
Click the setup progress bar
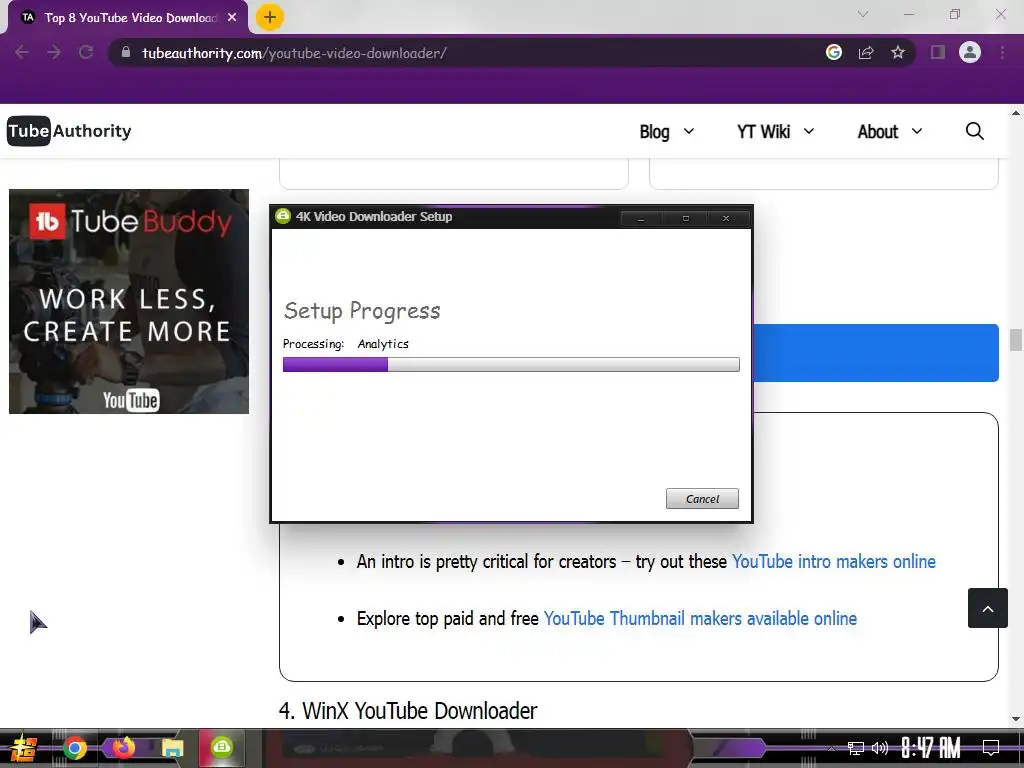tap(511, 364)
